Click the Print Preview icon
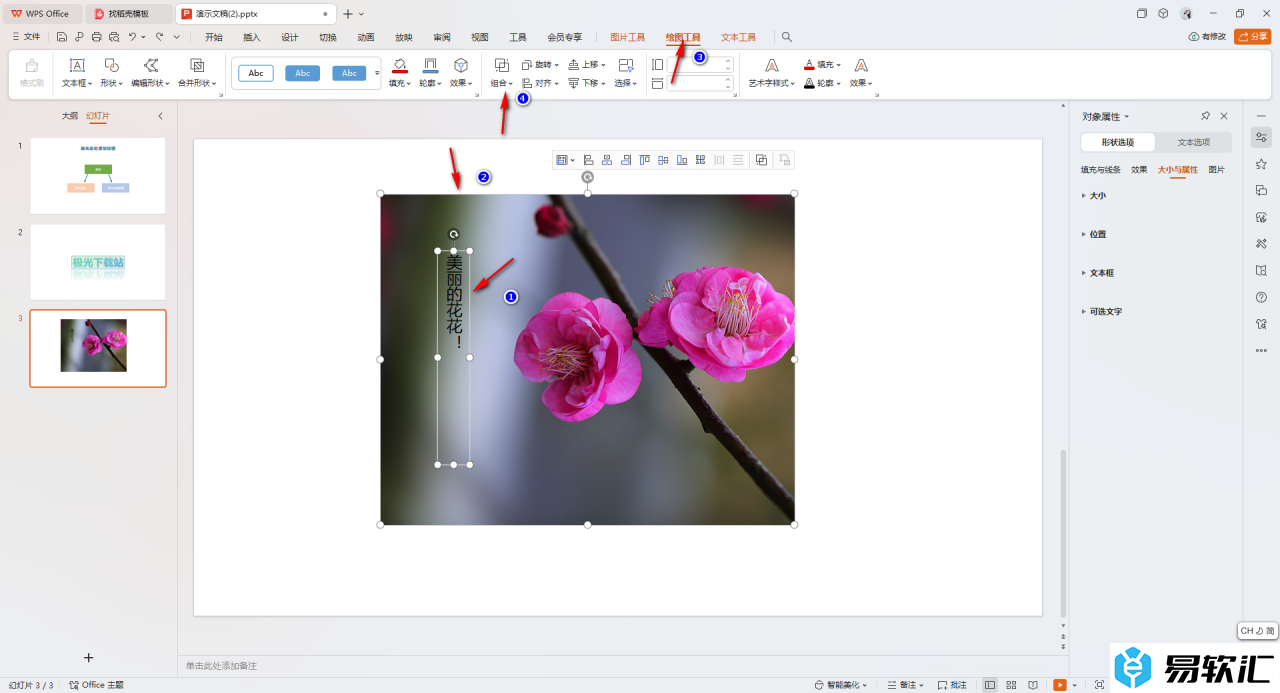Viewport: 1280px width, 693px height. tap(114, 37)
